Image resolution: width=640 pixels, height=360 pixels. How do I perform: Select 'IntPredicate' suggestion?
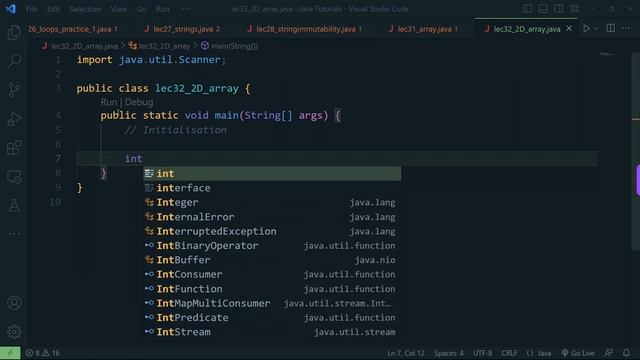272,318
